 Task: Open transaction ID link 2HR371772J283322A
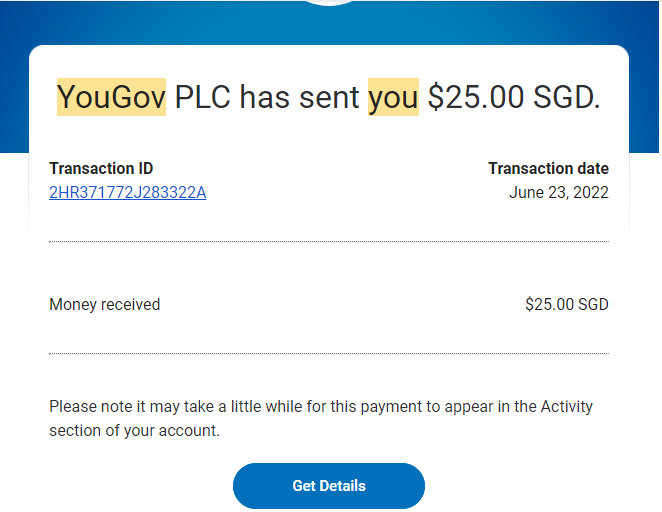click(x=127, y=193)
